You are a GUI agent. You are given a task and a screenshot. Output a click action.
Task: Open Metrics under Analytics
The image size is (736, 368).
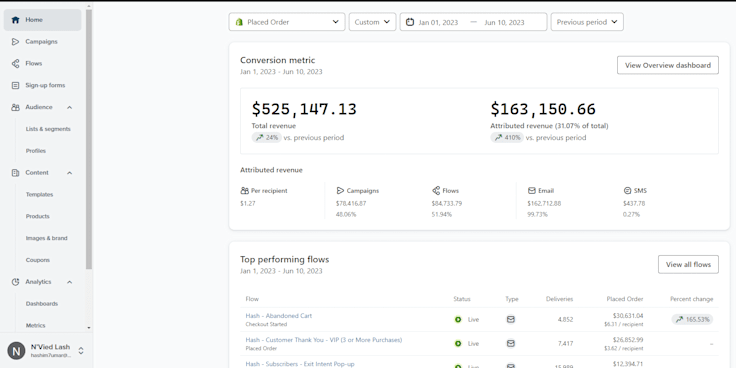click(36, 325)
